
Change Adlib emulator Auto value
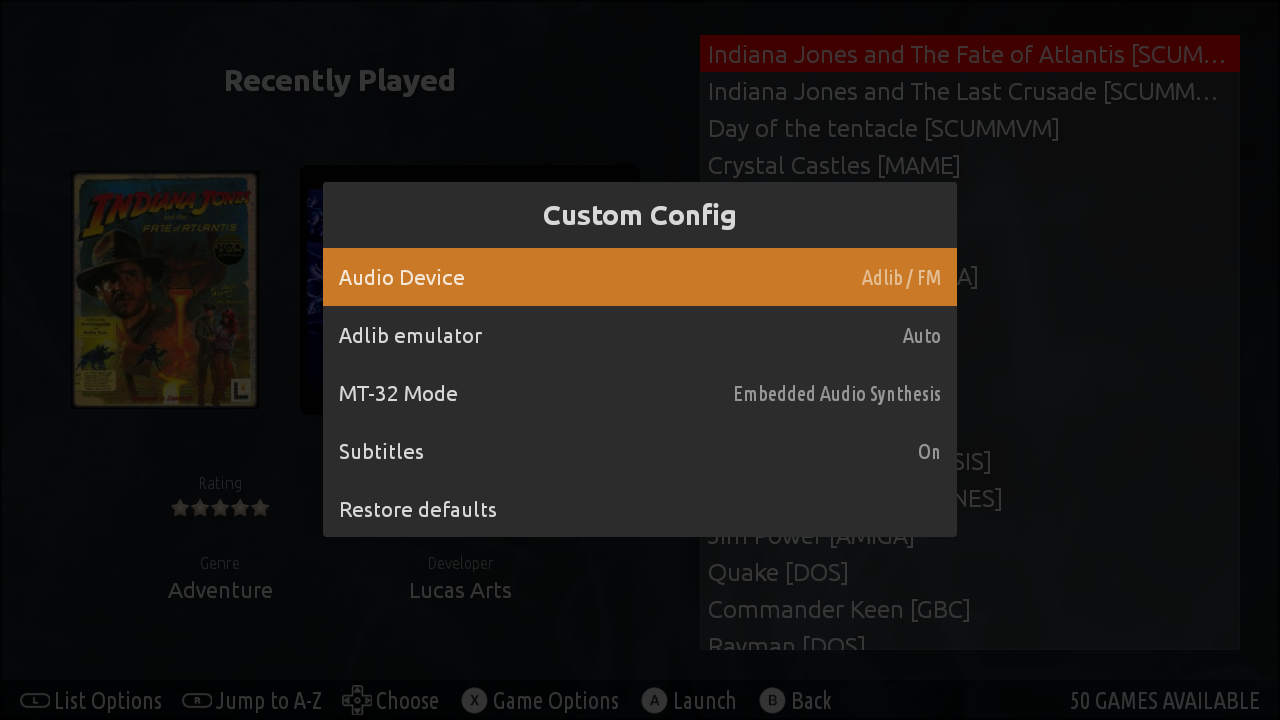click(x=921, y=336)
